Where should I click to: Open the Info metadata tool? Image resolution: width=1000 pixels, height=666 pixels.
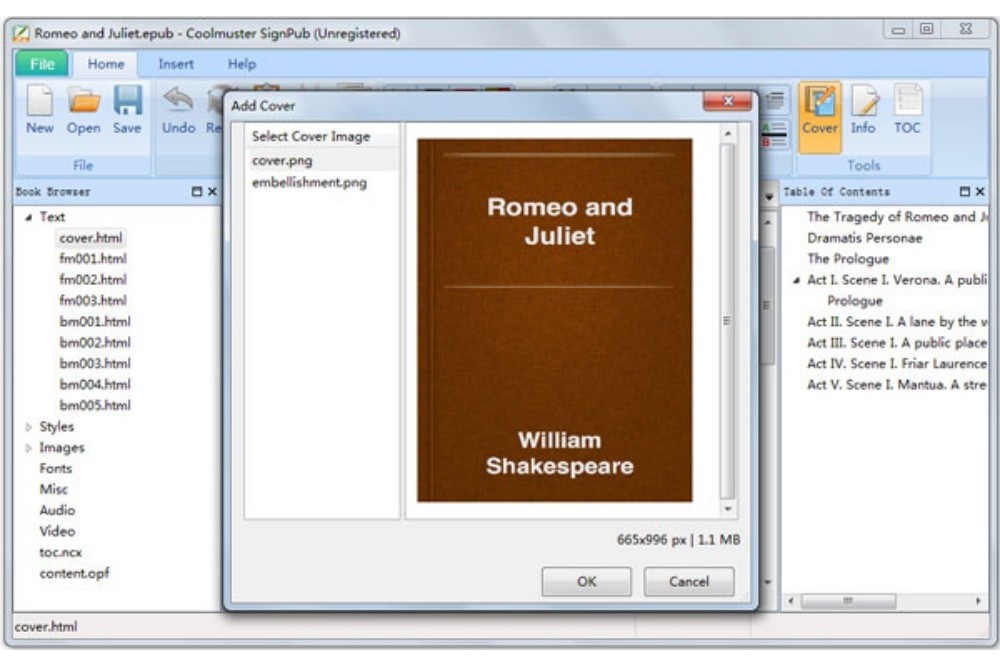pyautogui.click(x=863, y=104)
